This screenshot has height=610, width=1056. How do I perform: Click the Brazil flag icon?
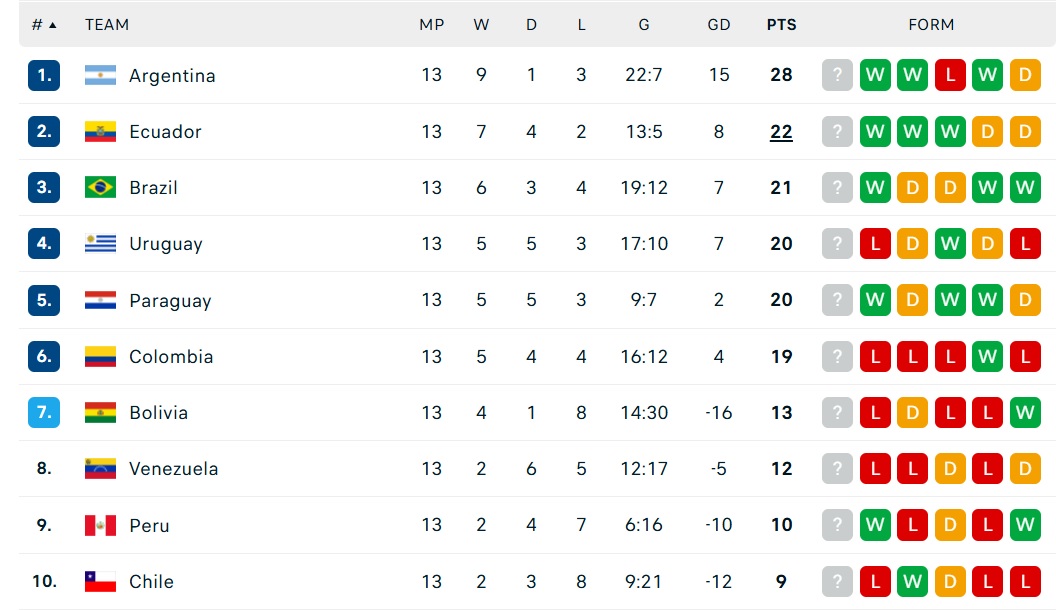point(100,187)
